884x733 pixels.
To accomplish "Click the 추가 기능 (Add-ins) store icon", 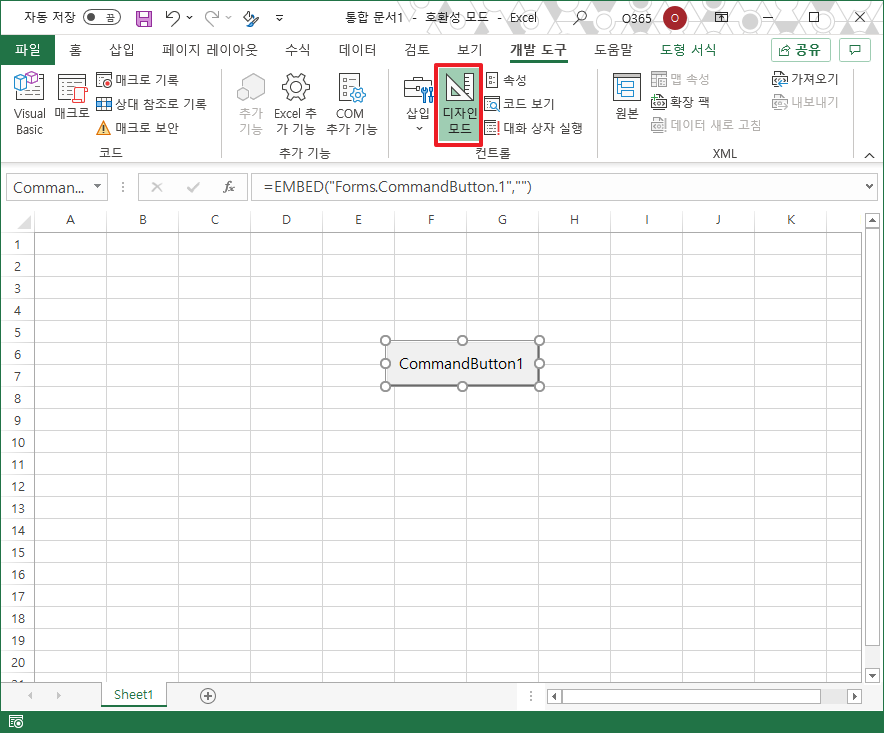I will point(251,104).
